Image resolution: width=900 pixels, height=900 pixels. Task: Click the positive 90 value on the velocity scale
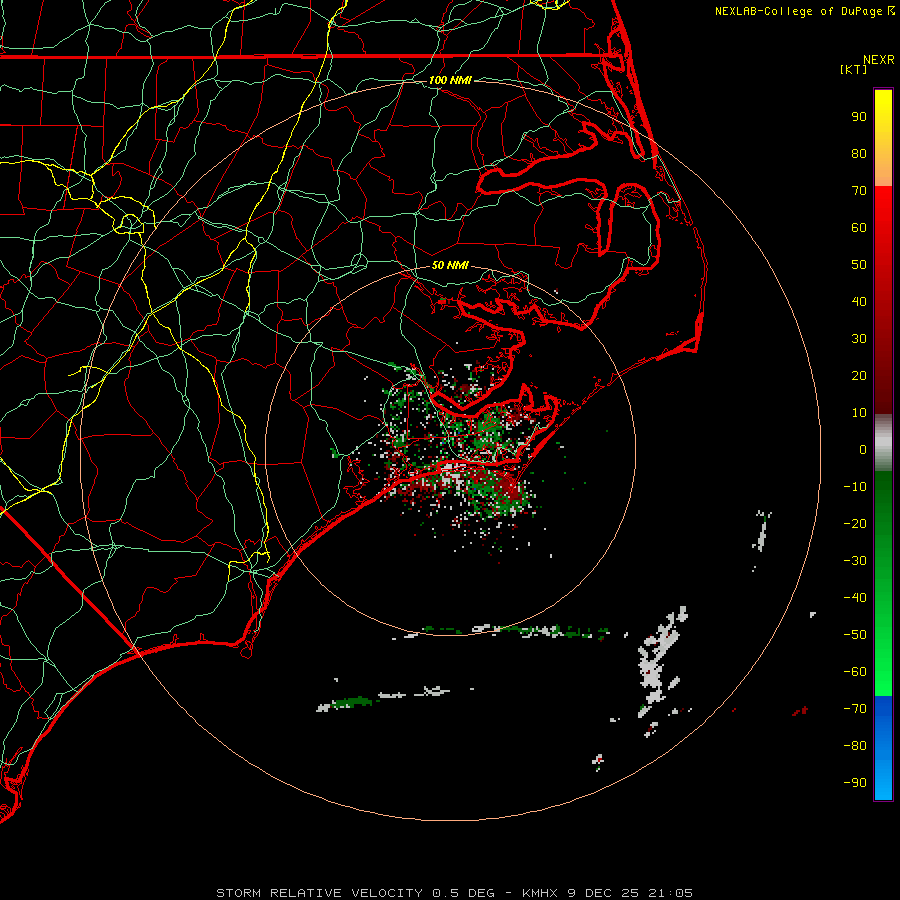coord(859,117)
